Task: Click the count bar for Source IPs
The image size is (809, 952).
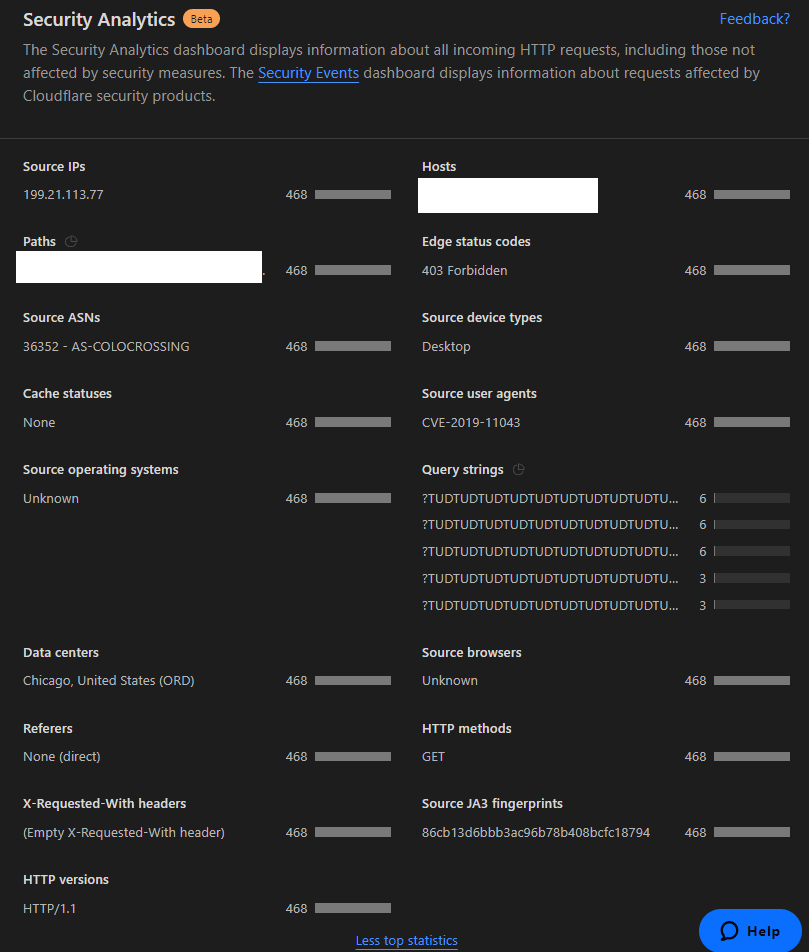Action: point(353,194)
